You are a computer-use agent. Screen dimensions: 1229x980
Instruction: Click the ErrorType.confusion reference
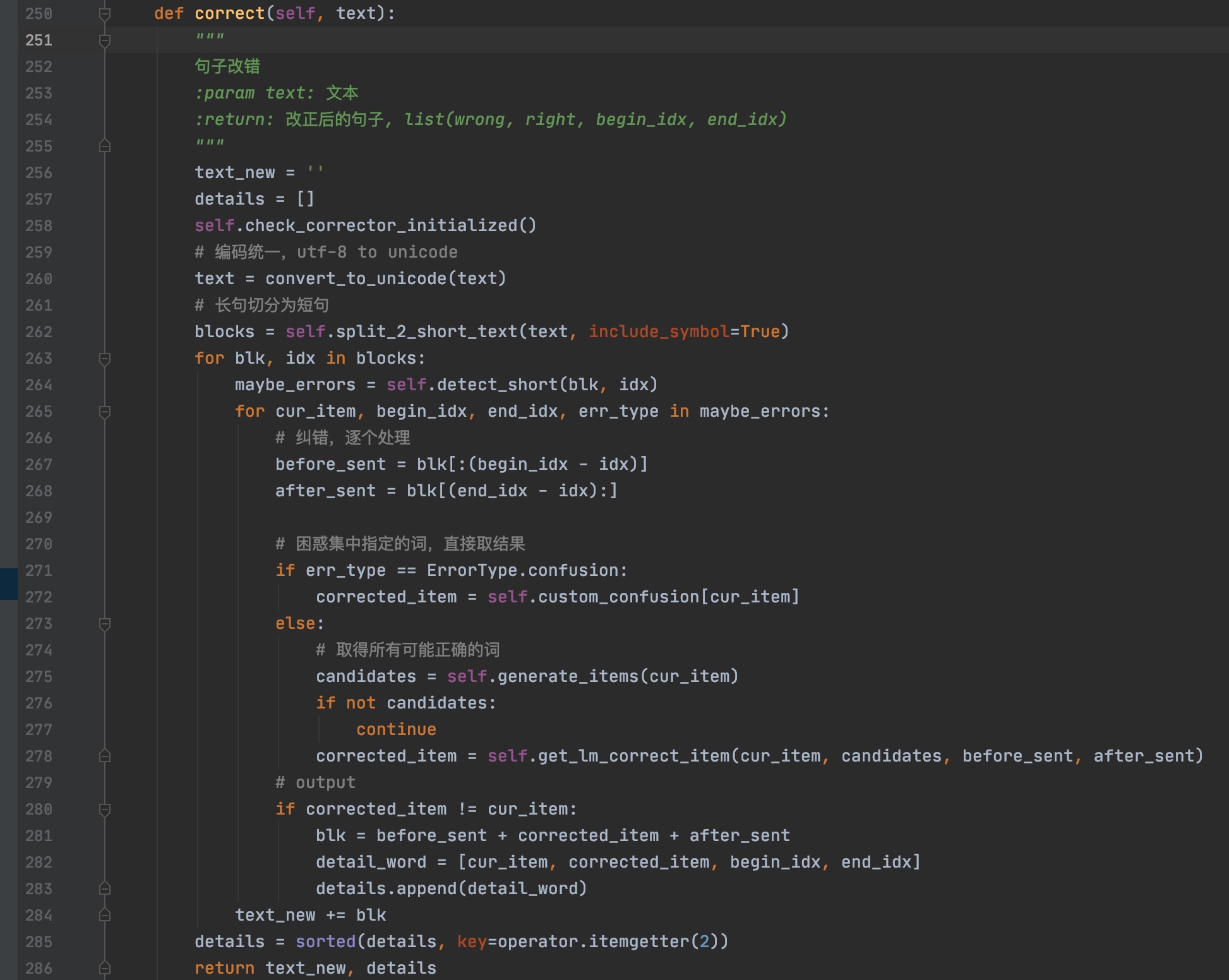pos(523,571)
